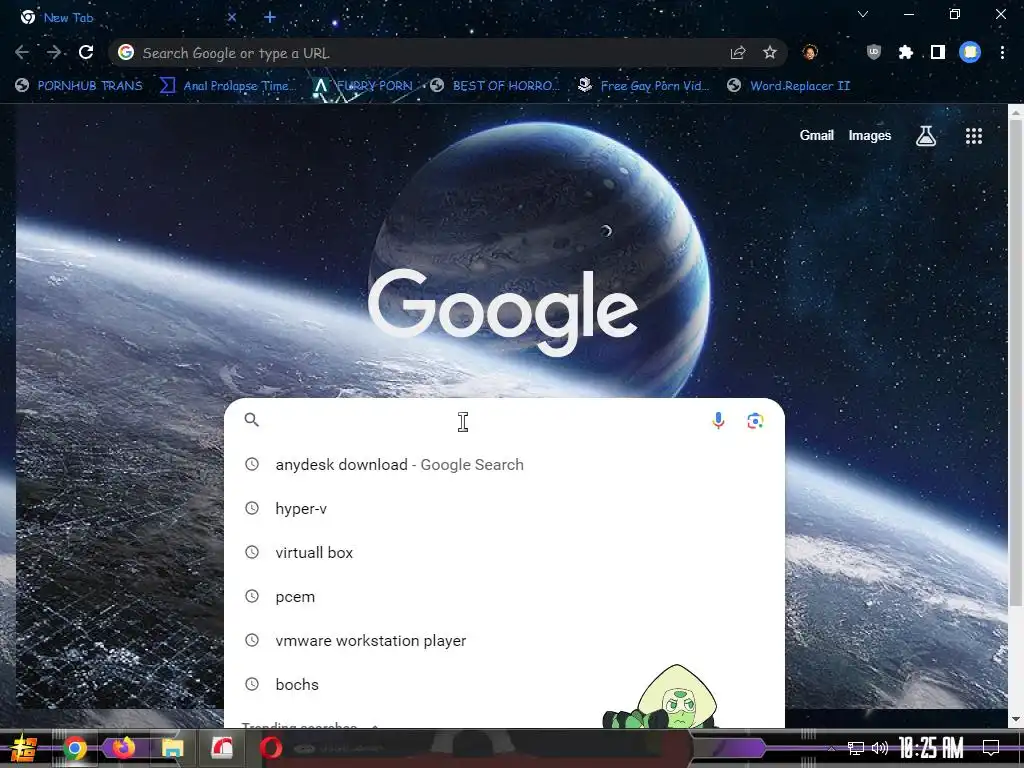The width and height of the screenshot is (1024, 768).
Task: Open a new tab with the plus button
Action: click(270, 18)
